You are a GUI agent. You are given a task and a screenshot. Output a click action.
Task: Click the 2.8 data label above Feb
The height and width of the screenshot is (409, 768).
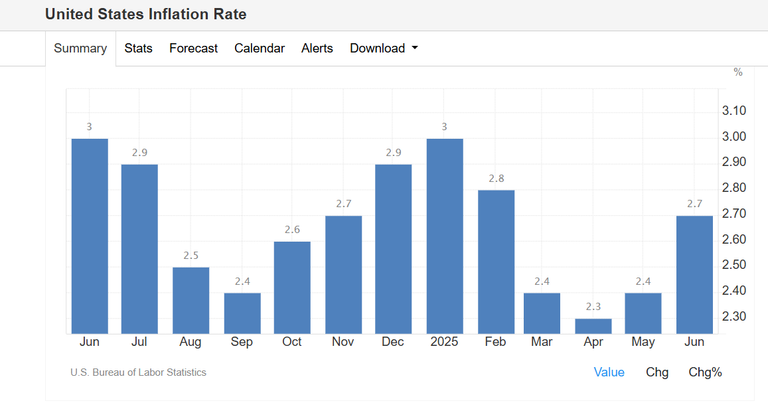click(x=496, y=178)
